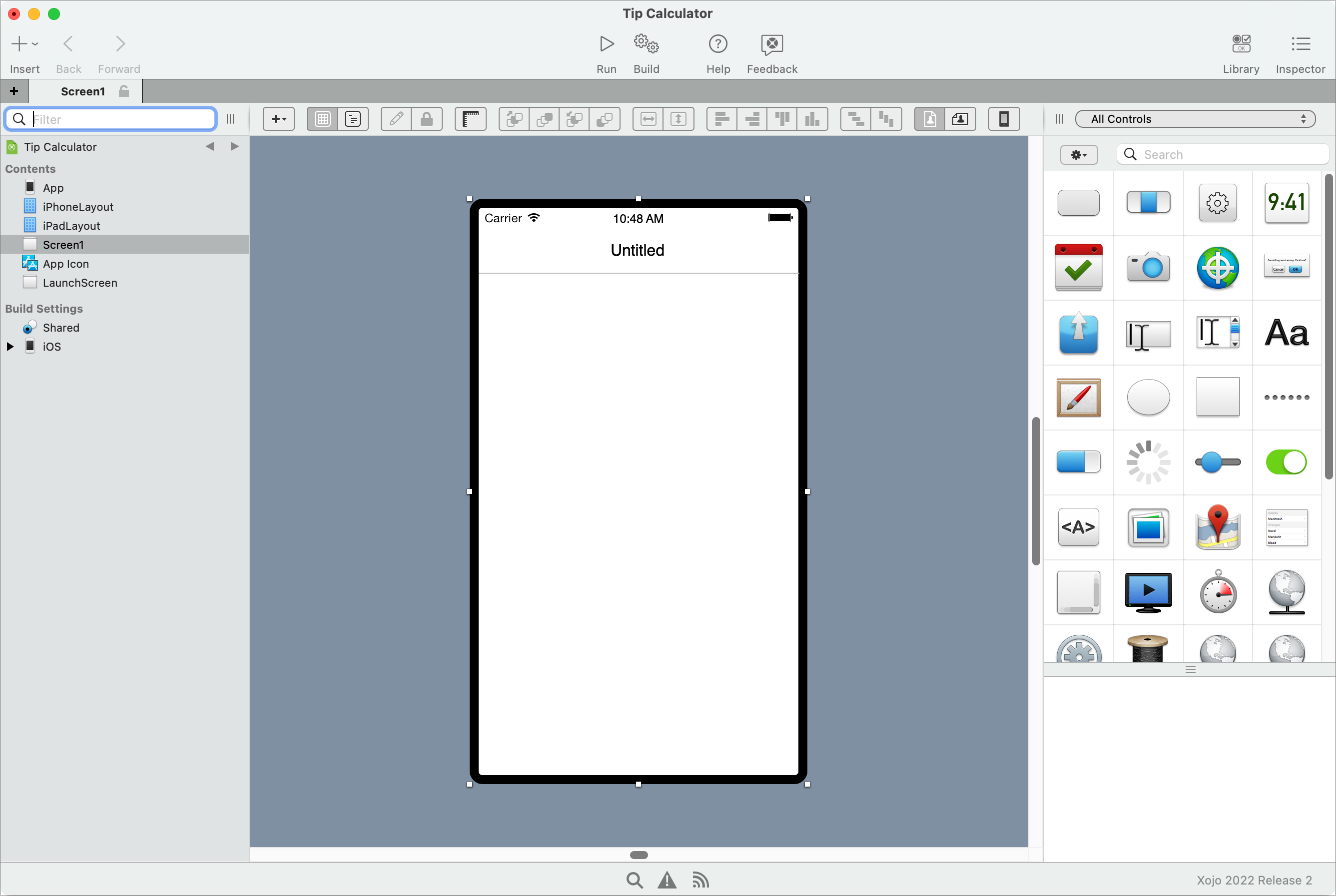Expand the iOS build settings tree
This screenshot has width=1336, height=896.
pos(9,346)
